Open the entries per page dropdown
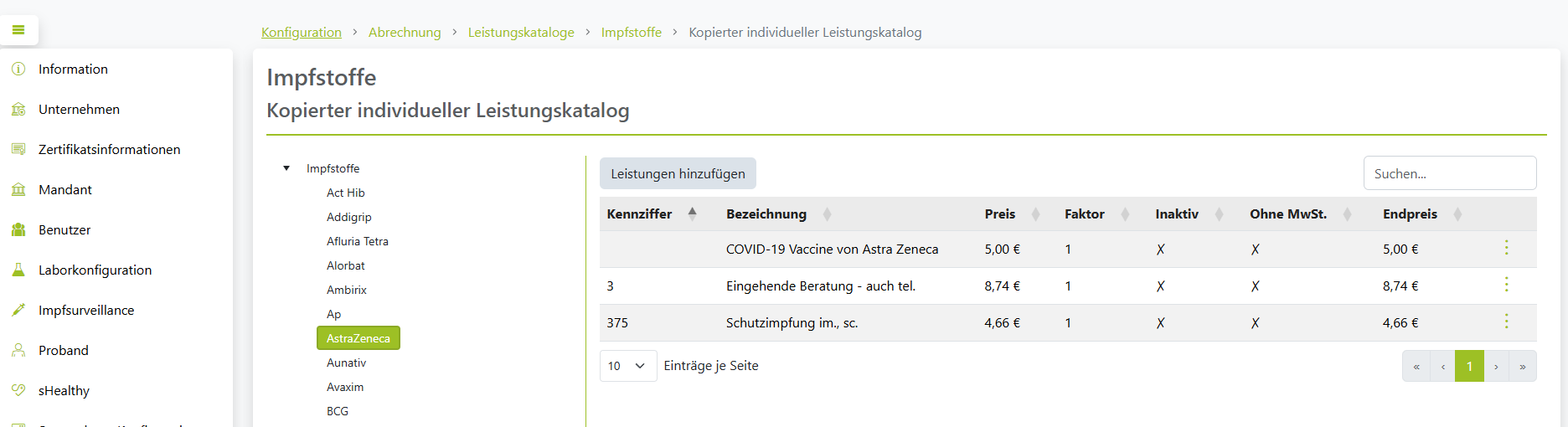 628,366
